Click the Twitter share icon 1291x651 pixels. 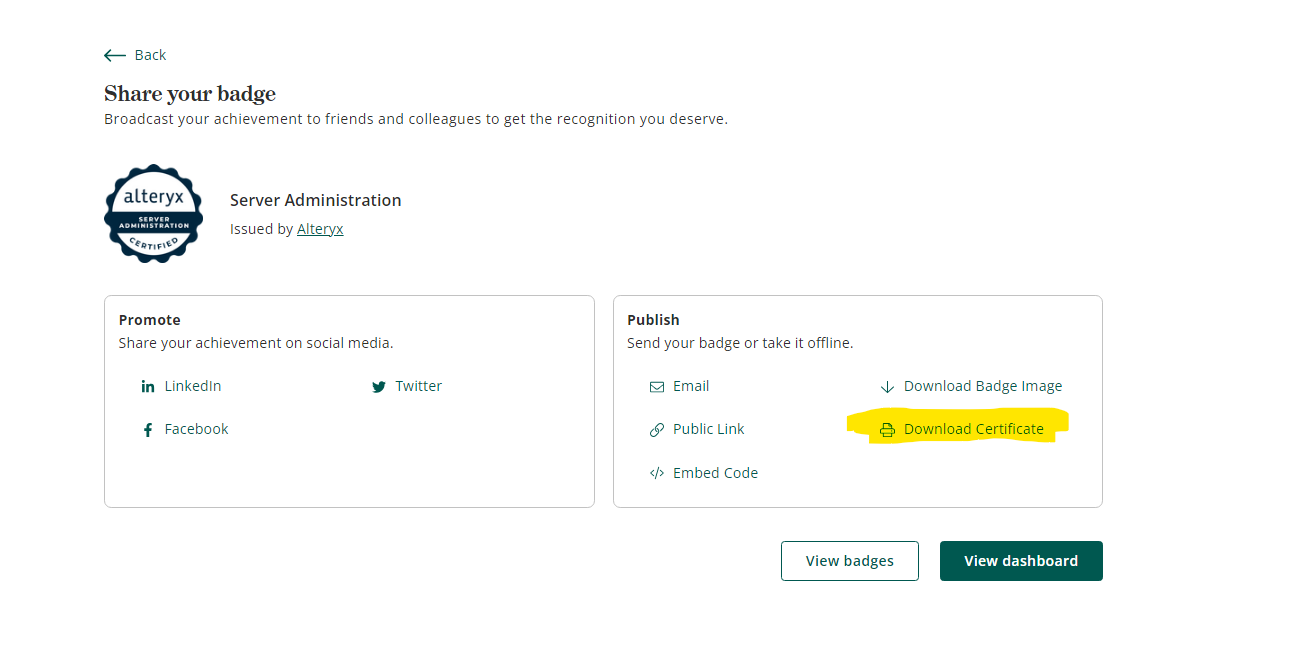coord(379,386)
